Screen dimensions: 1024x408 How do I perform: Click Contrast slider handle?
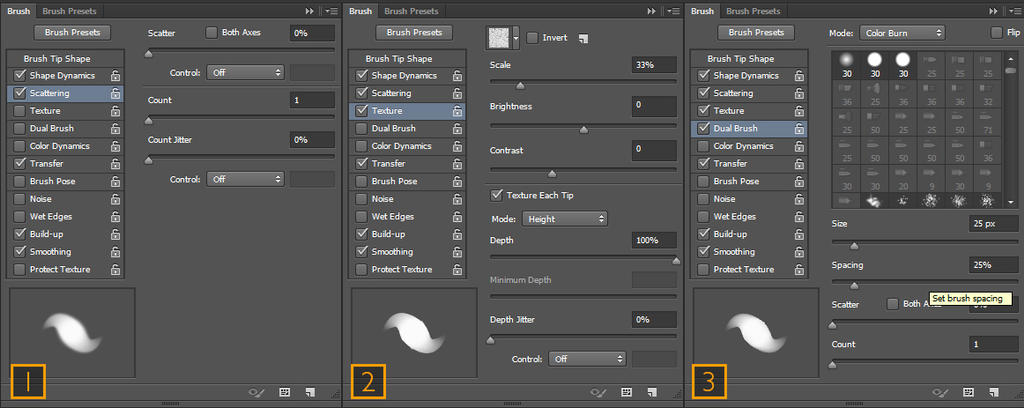[552, 174]
